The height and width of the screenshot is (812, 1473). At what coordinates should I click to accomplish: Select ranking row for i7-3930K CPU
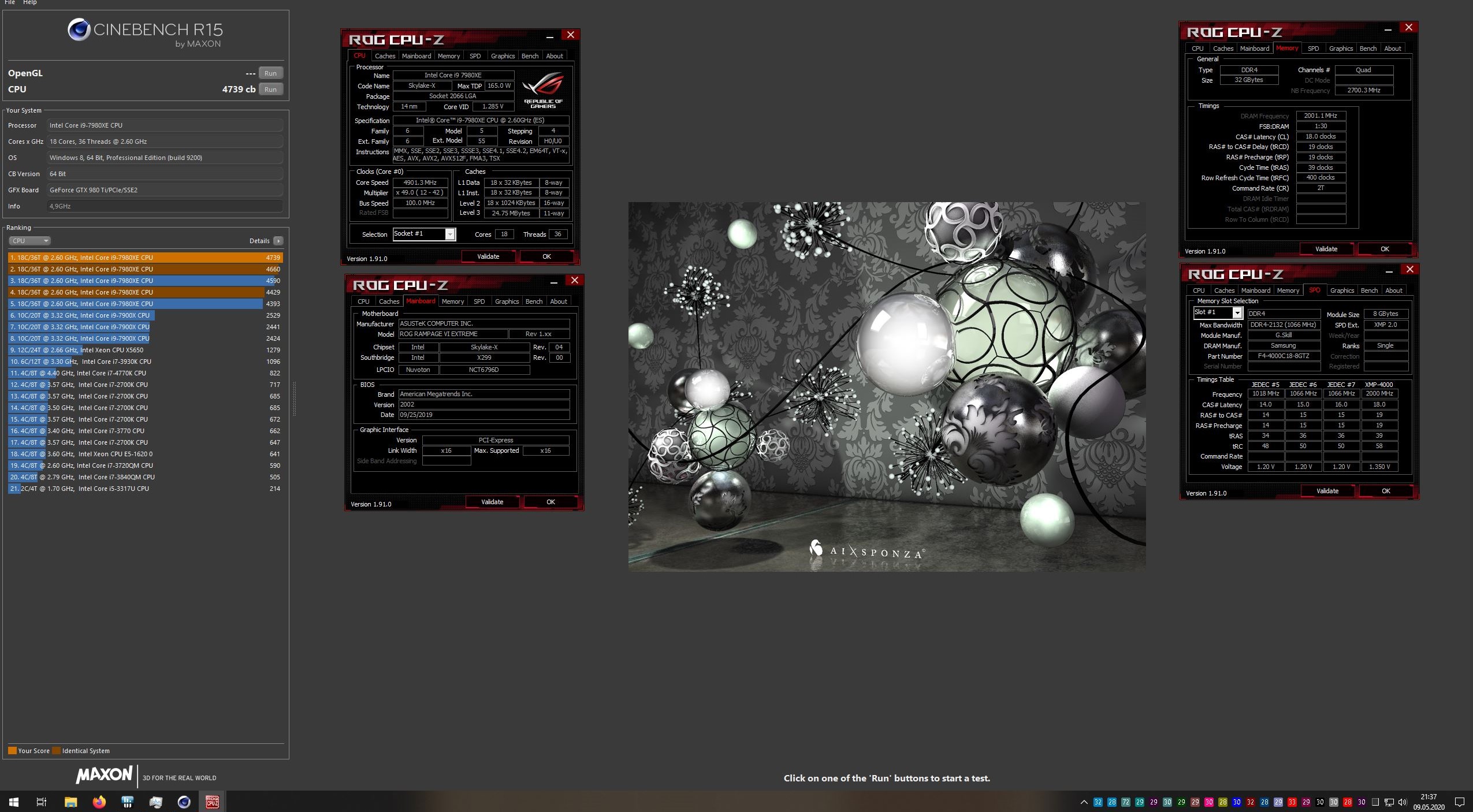pos(146,362)
